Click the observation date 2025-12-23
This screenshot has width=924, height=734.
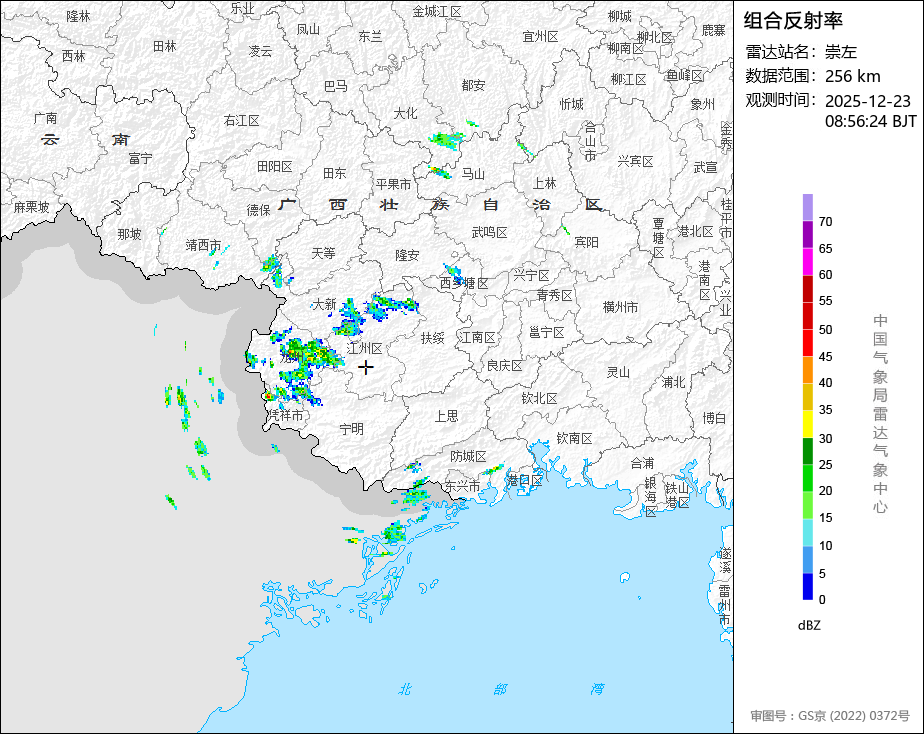[x=867, y=101]
